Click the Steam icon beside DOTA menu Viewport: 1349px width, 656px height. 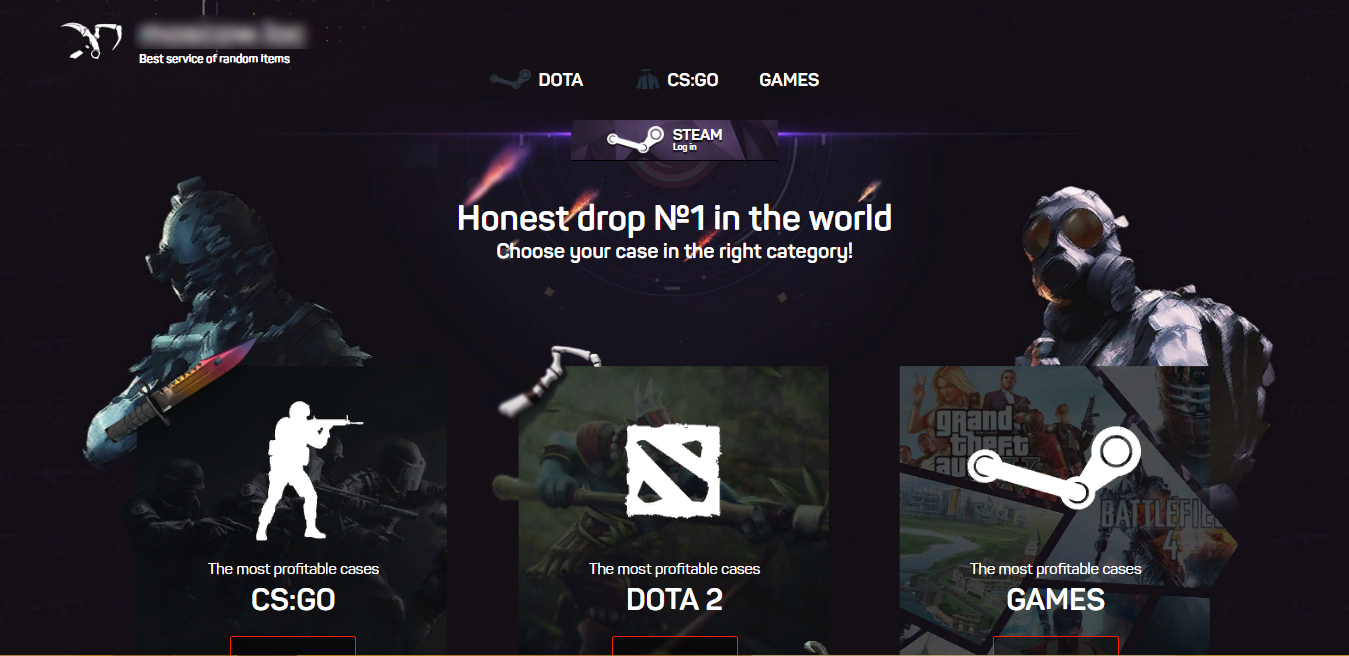[x=510, y=80]
